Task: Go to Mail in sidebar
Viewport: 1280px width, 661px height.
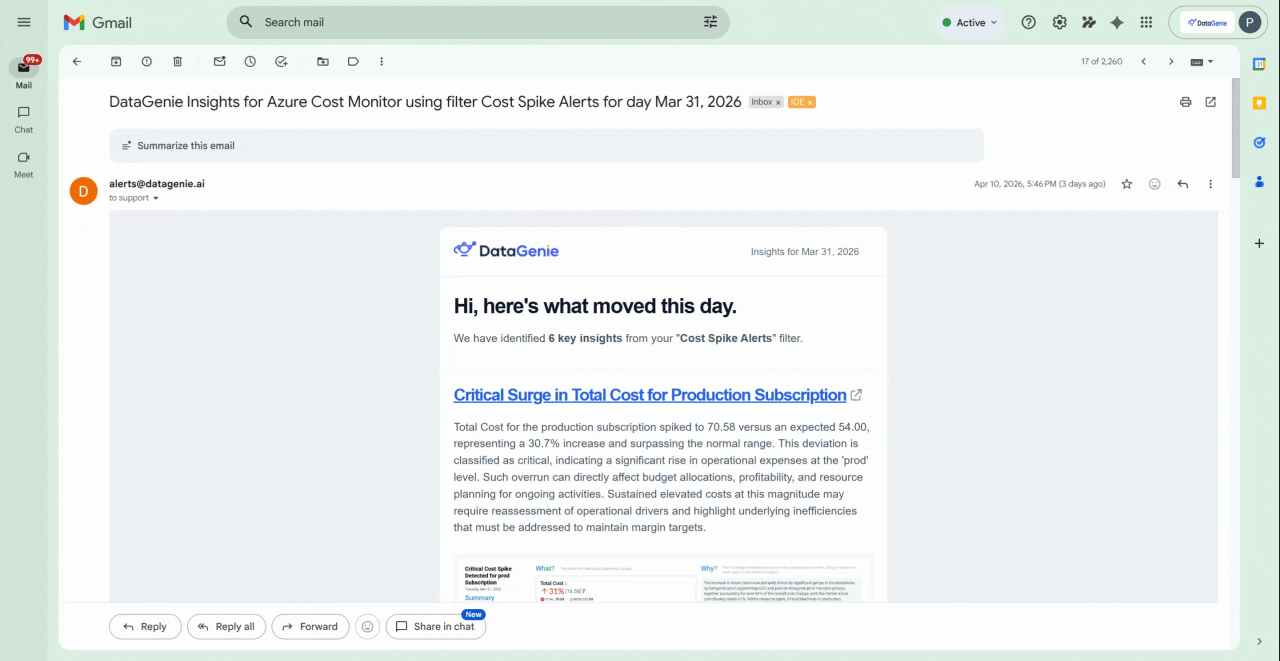Action: [x=24, y=73]
